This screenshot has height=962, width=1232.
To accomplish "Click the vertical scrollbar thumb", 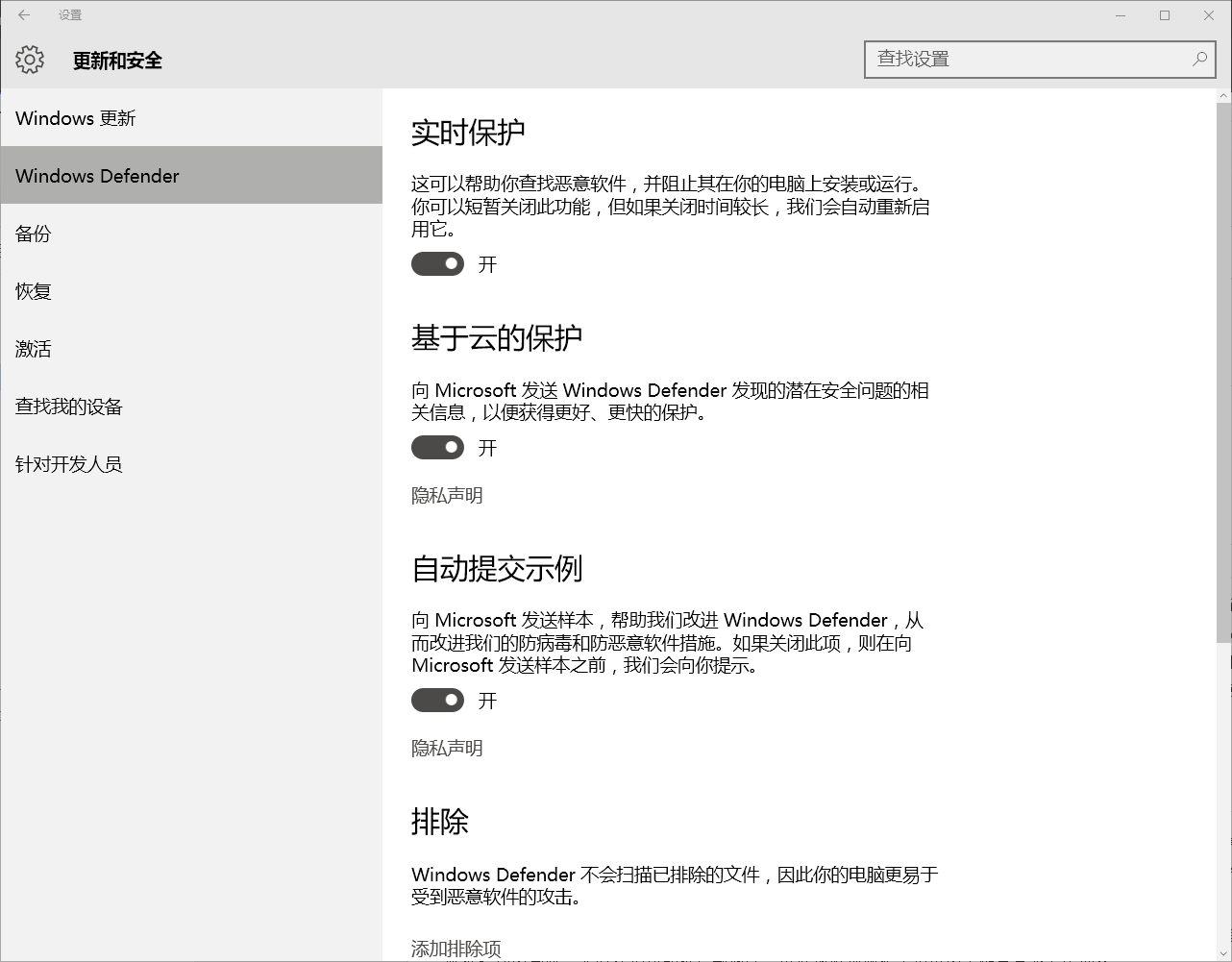I will click(x=1223, y=373).
